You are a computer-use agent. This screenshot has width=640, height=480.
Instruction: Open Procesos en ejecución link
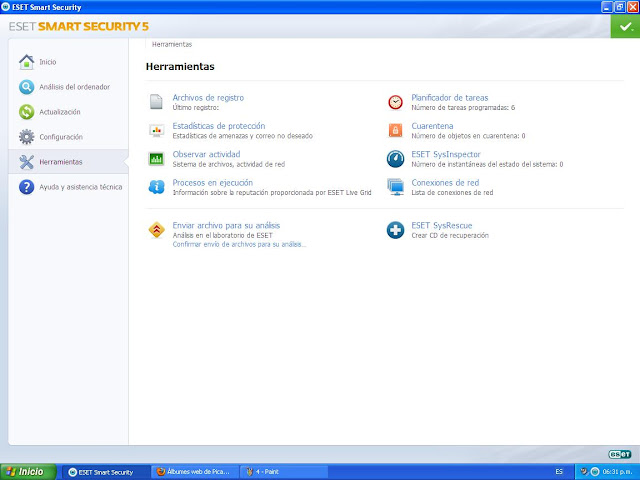coord(213,183)
